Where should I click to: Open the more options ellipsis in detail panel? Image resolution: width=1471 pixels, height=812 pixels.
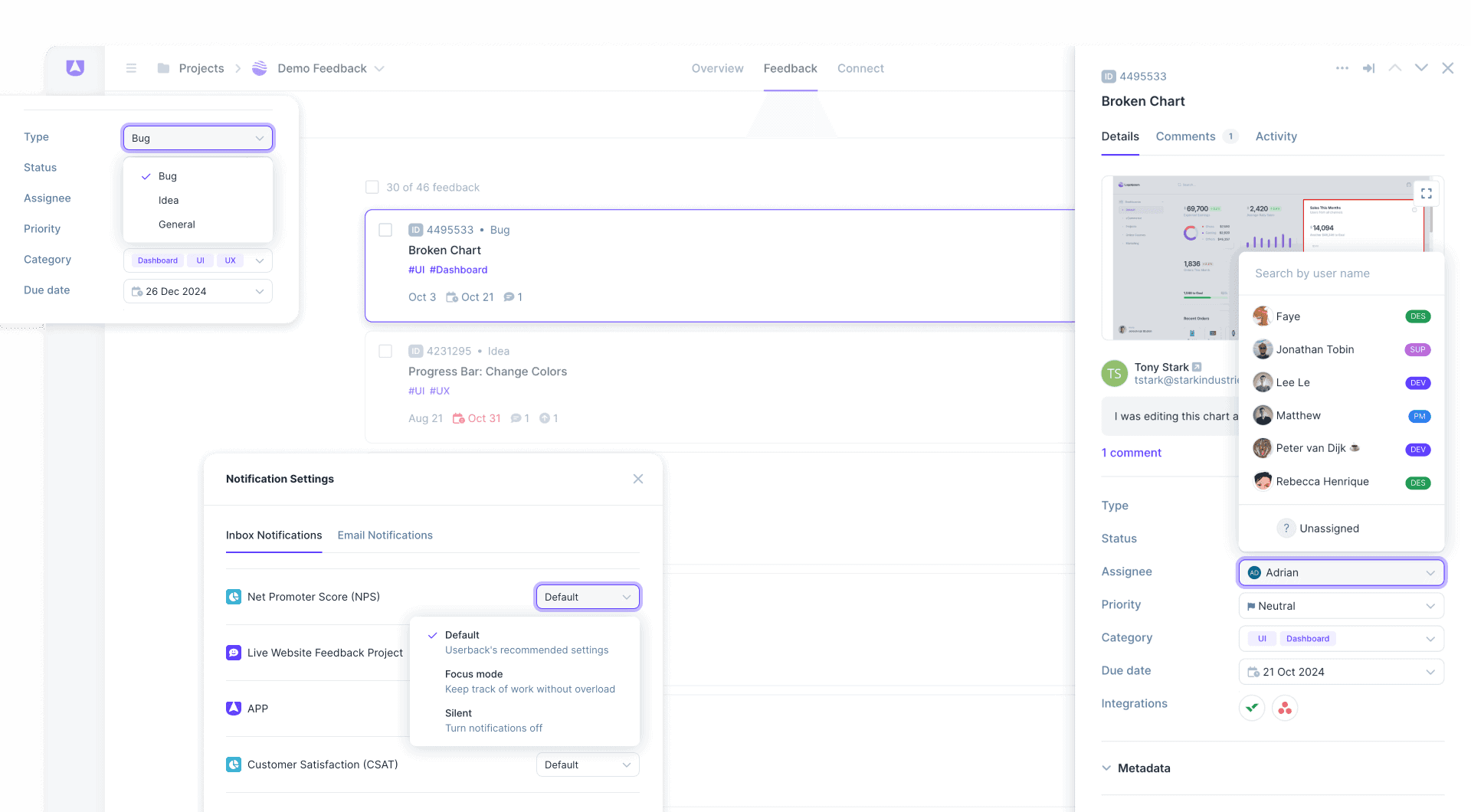click(1342, 68)
